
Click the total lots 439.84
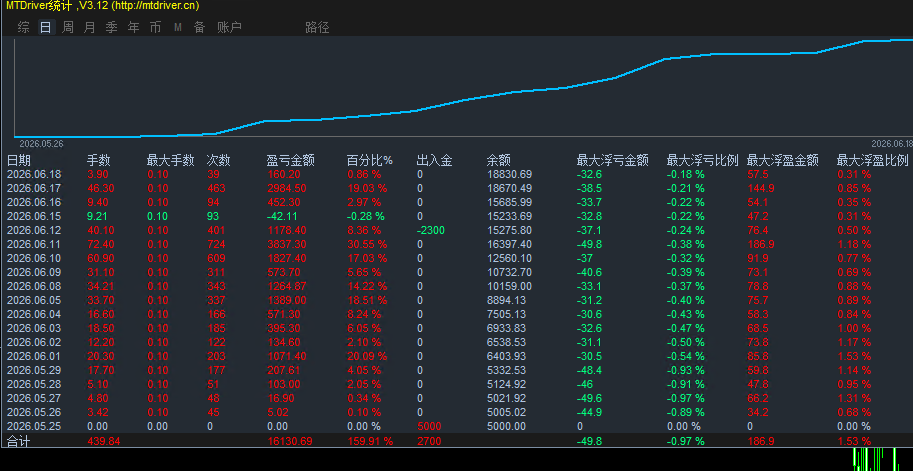tap(104, 441)
